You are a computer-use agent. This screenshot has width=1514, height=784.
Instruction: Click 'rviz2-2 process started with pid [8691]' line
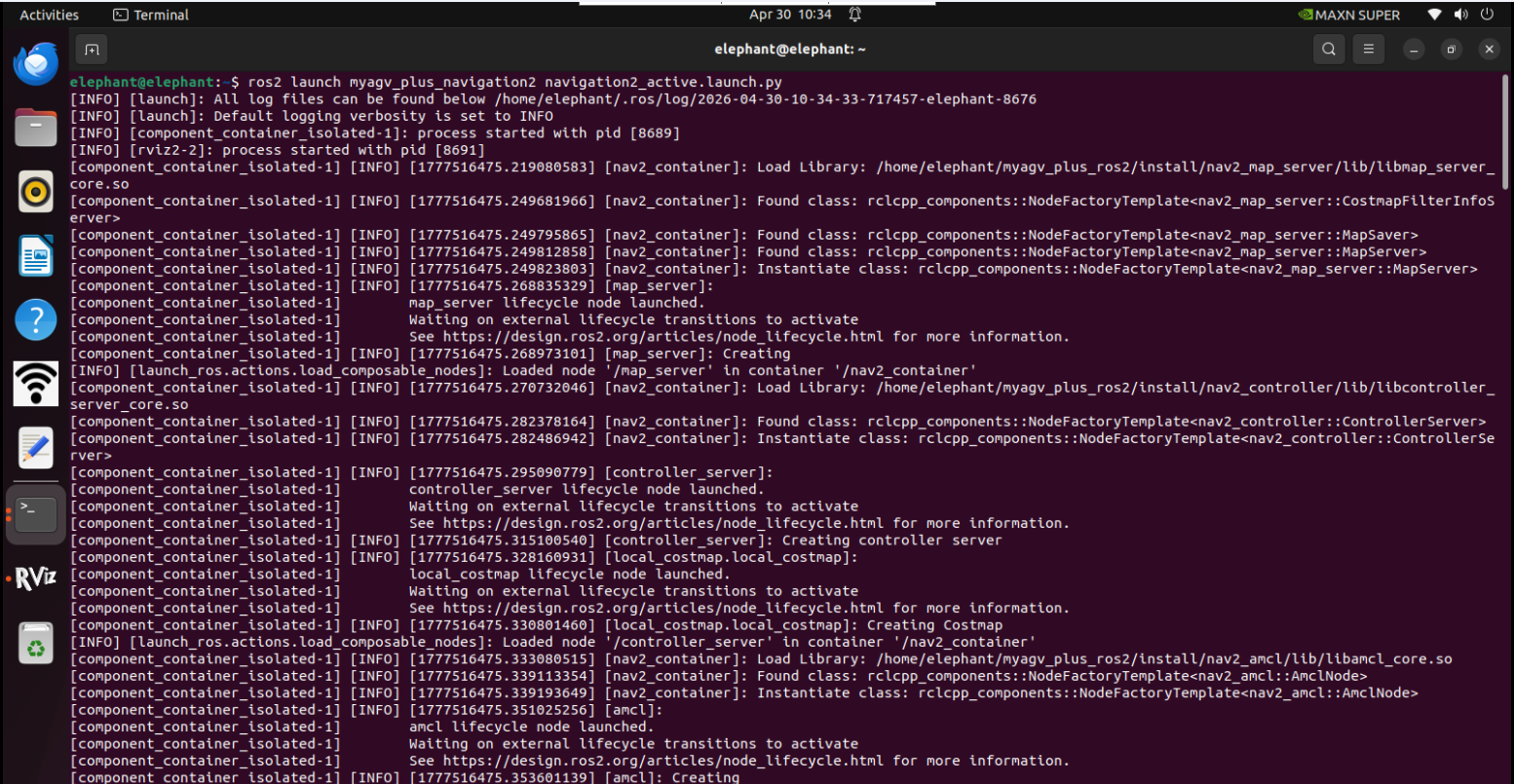pyautogui.click(x=278, y=150)
